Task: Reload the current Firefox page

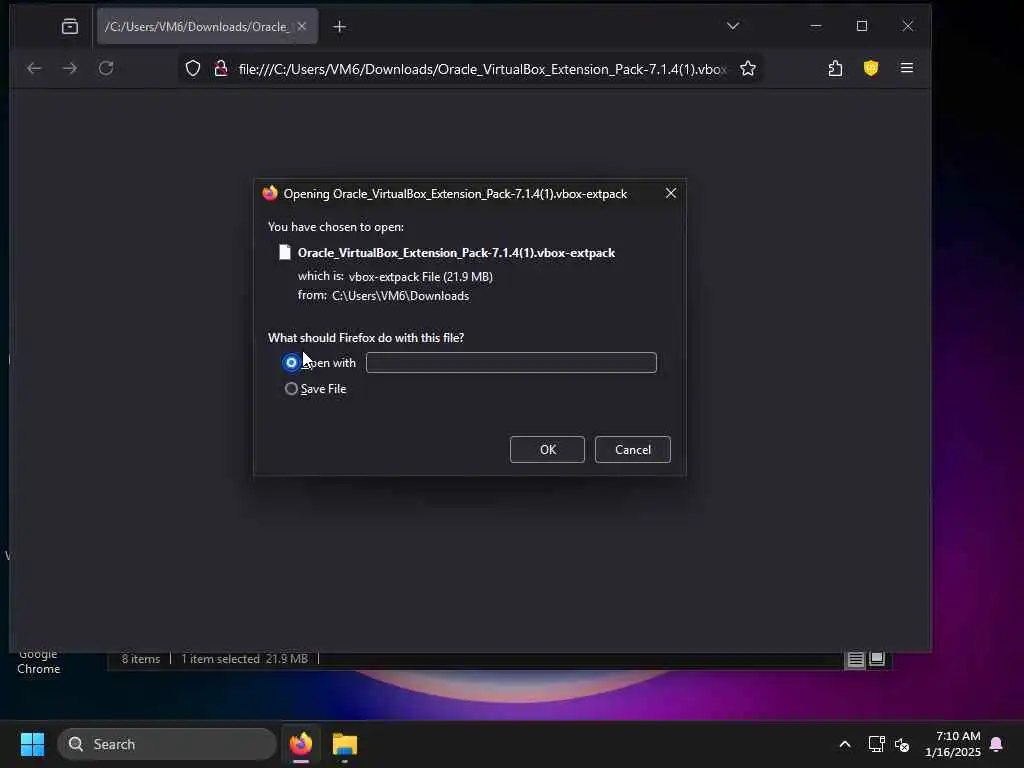Action: pos(106,68)
